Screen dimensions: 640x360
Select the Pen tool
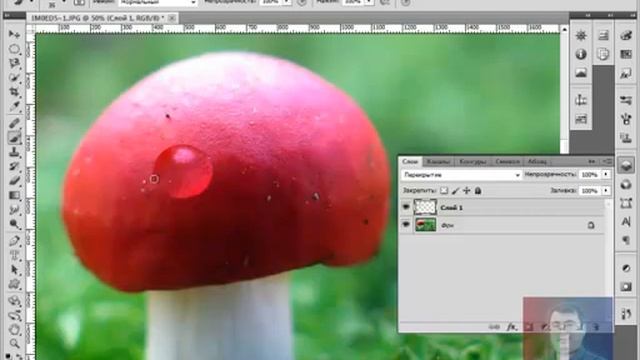click(14, 240)
